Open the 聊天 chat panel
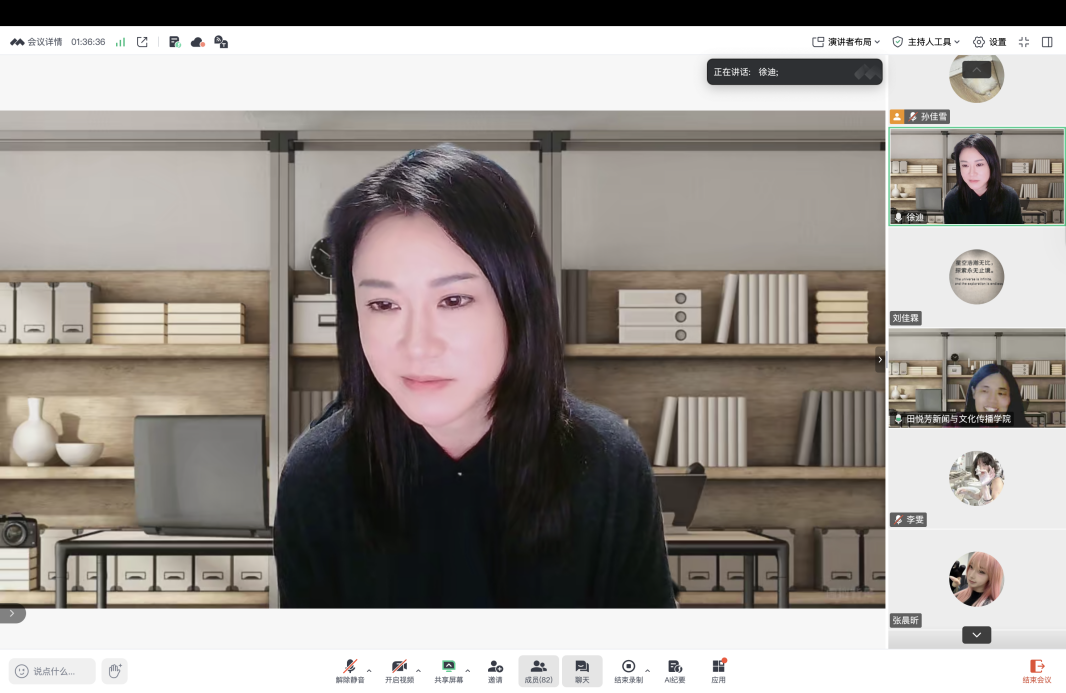1066x693 pixels. point(582,670)
